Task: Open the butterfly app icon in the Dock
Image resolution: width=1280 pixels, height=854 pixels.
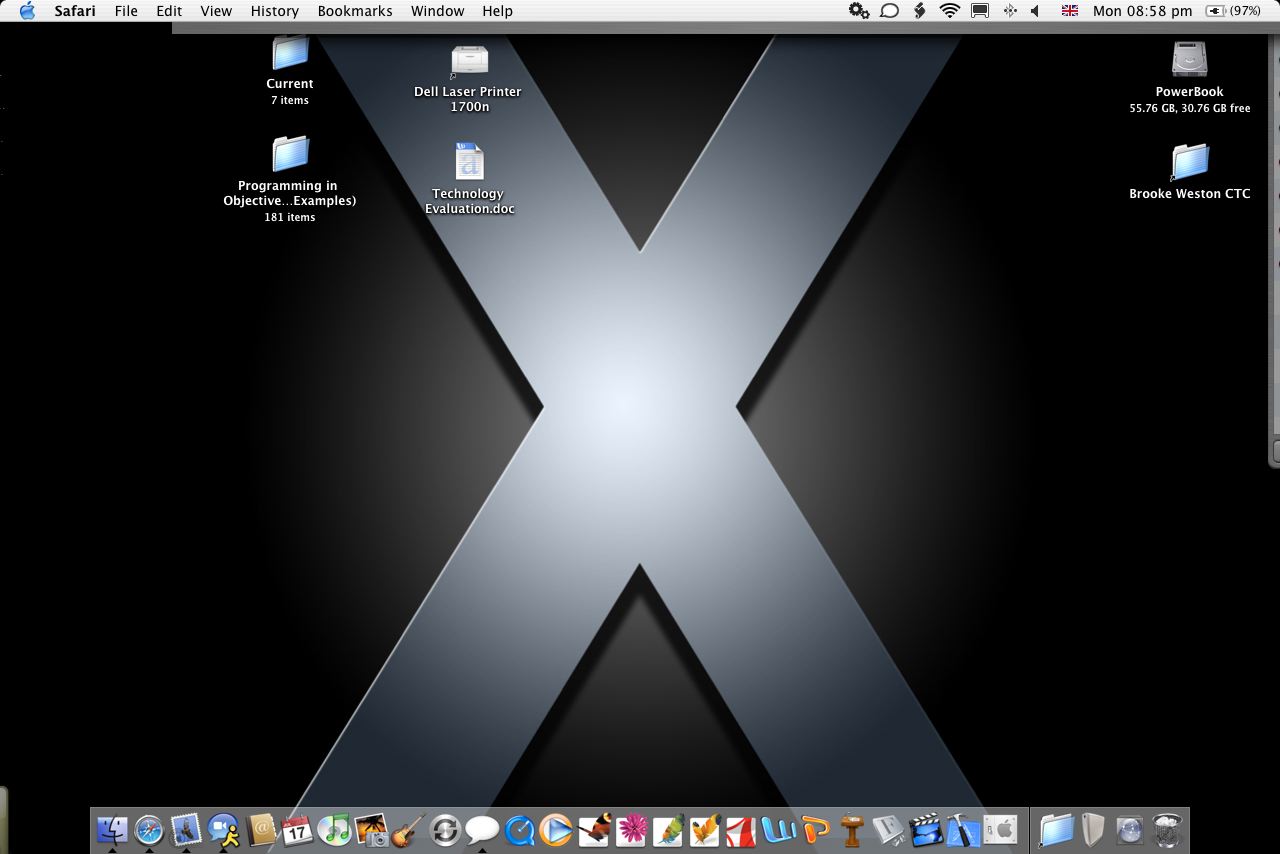Action: tap(593, 830)
